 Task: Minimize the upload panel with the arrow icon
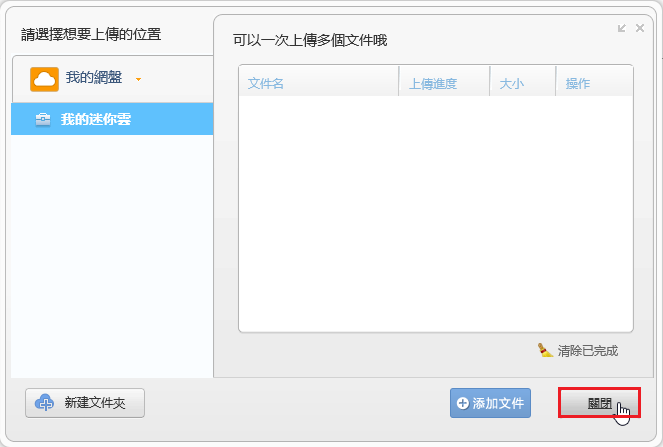(x=622, y=28)
